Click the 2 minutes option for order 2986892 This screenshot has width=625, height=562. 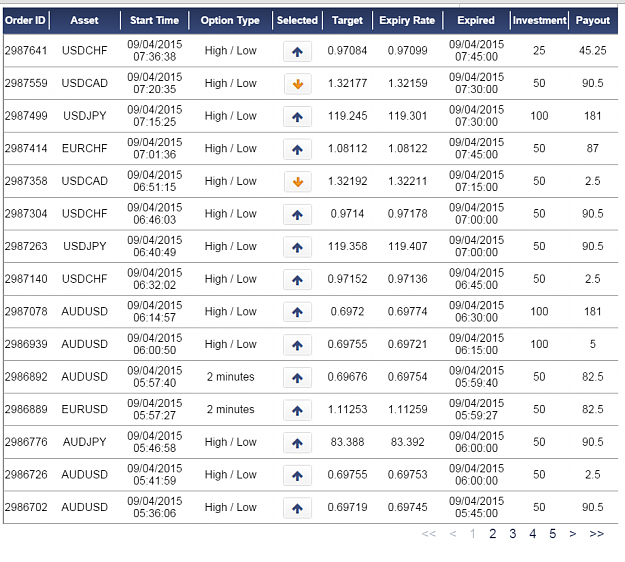(230, 377)
